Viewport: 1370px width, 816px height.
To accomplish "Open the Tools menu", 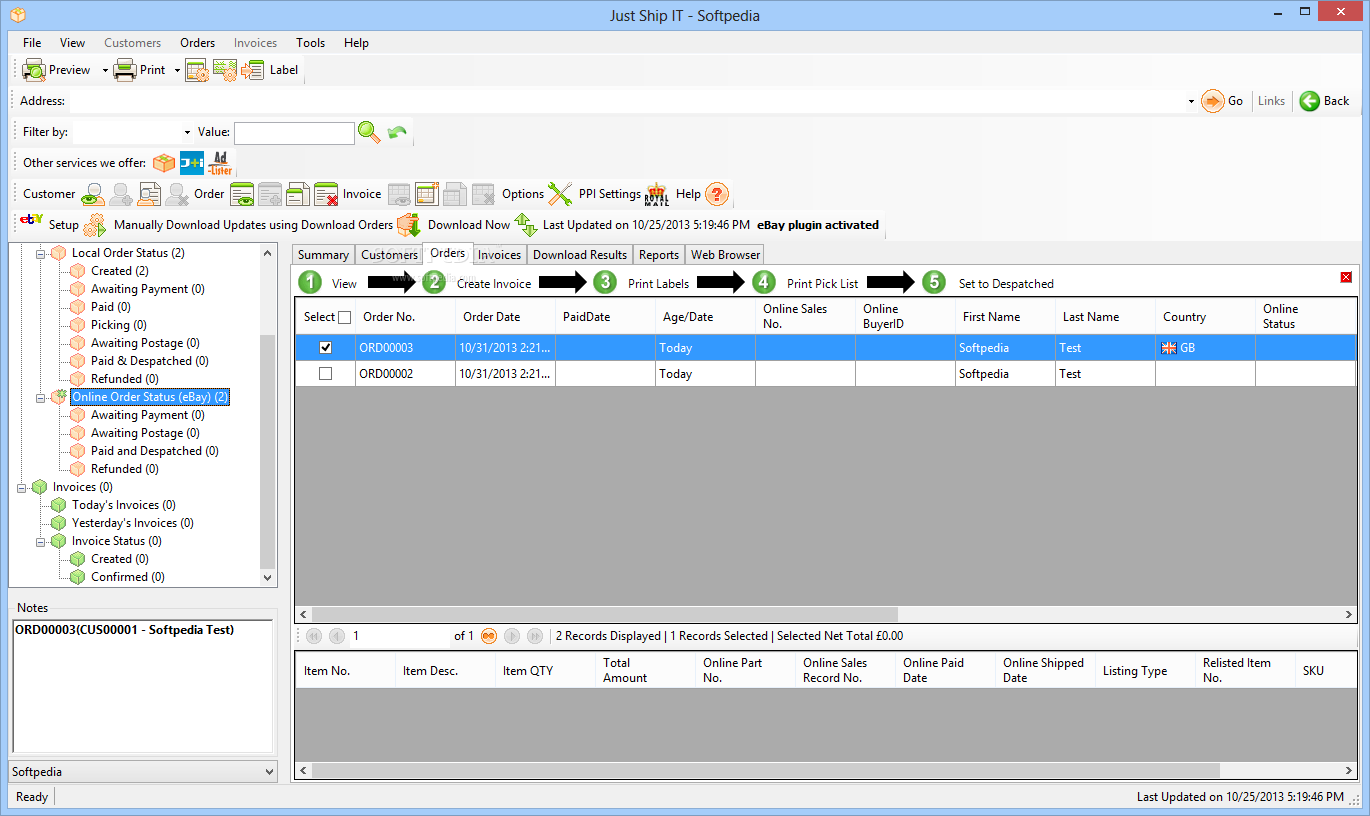I will coord(310,43).
